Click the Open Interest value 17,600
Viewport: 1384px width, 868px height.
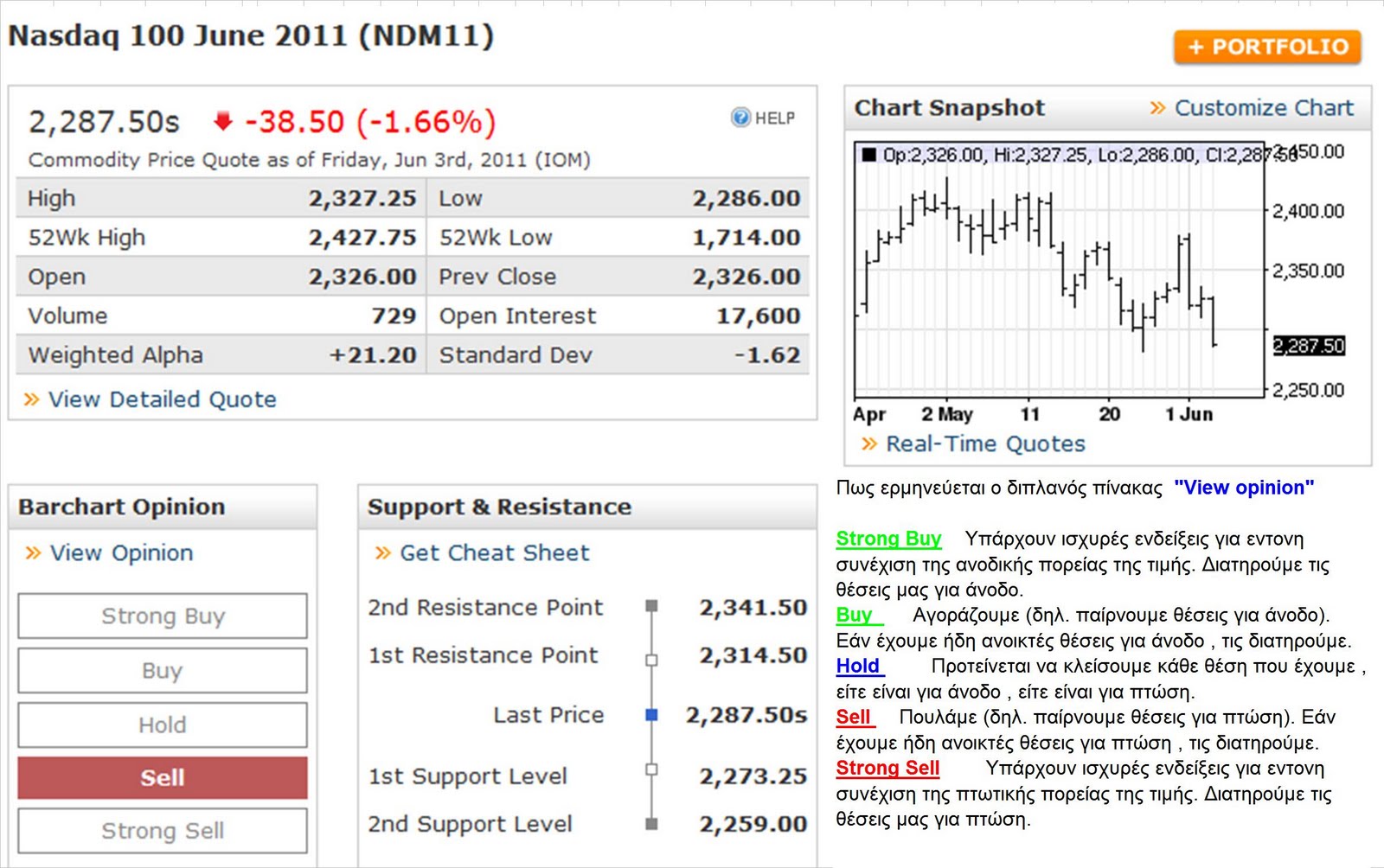(x=759, y=316)
